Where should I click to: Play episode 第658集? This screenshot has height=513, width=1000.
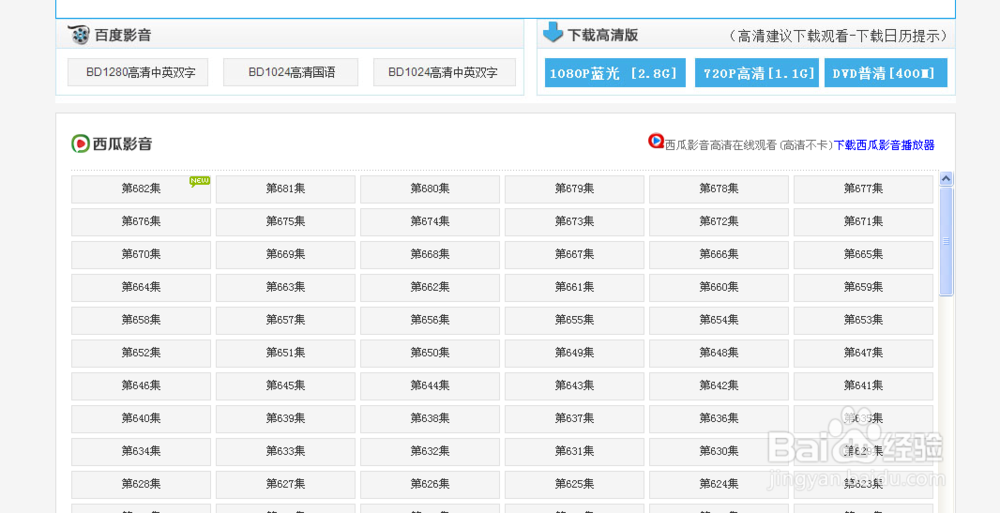pos(141,320)
